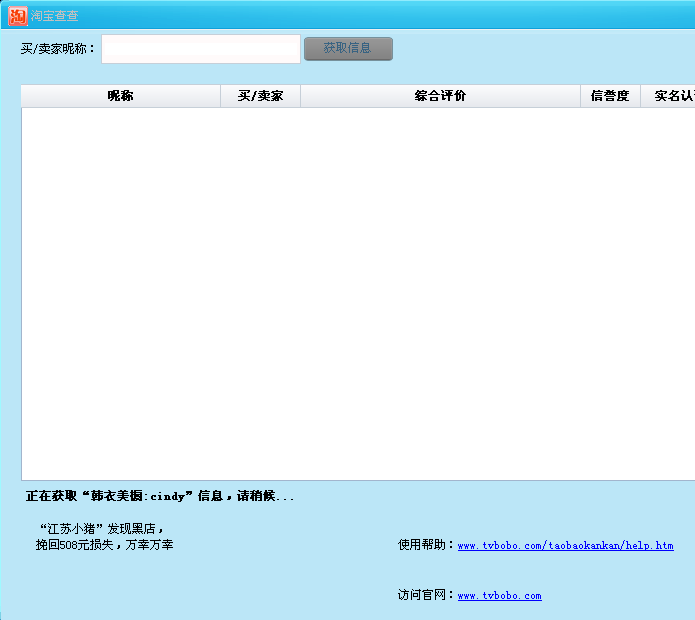The image size is (695, 620).
Task: Sort by the 昵称 column header
Action: [x=121, y=96]
